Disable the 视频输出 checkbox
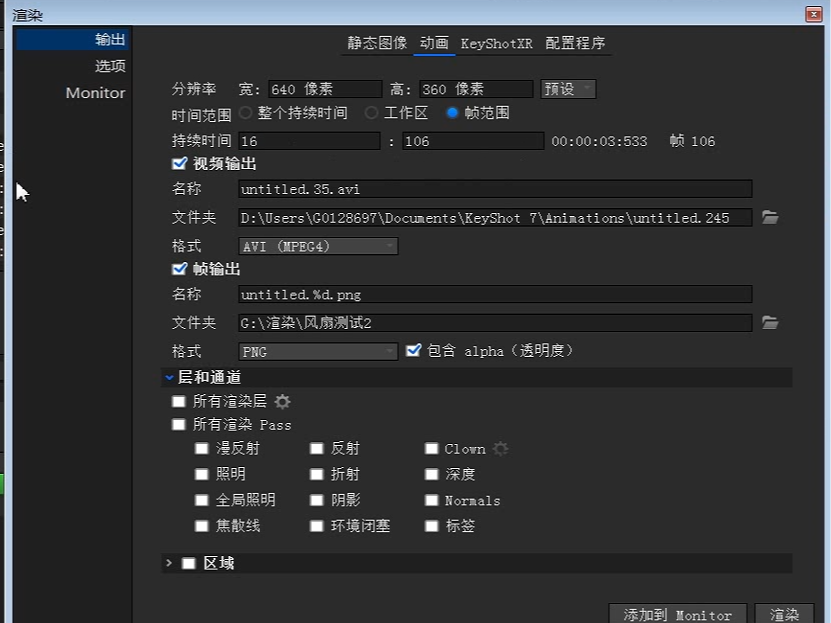Image resolution: width=831 pixels, height=623 pixels. pos(177,164)
